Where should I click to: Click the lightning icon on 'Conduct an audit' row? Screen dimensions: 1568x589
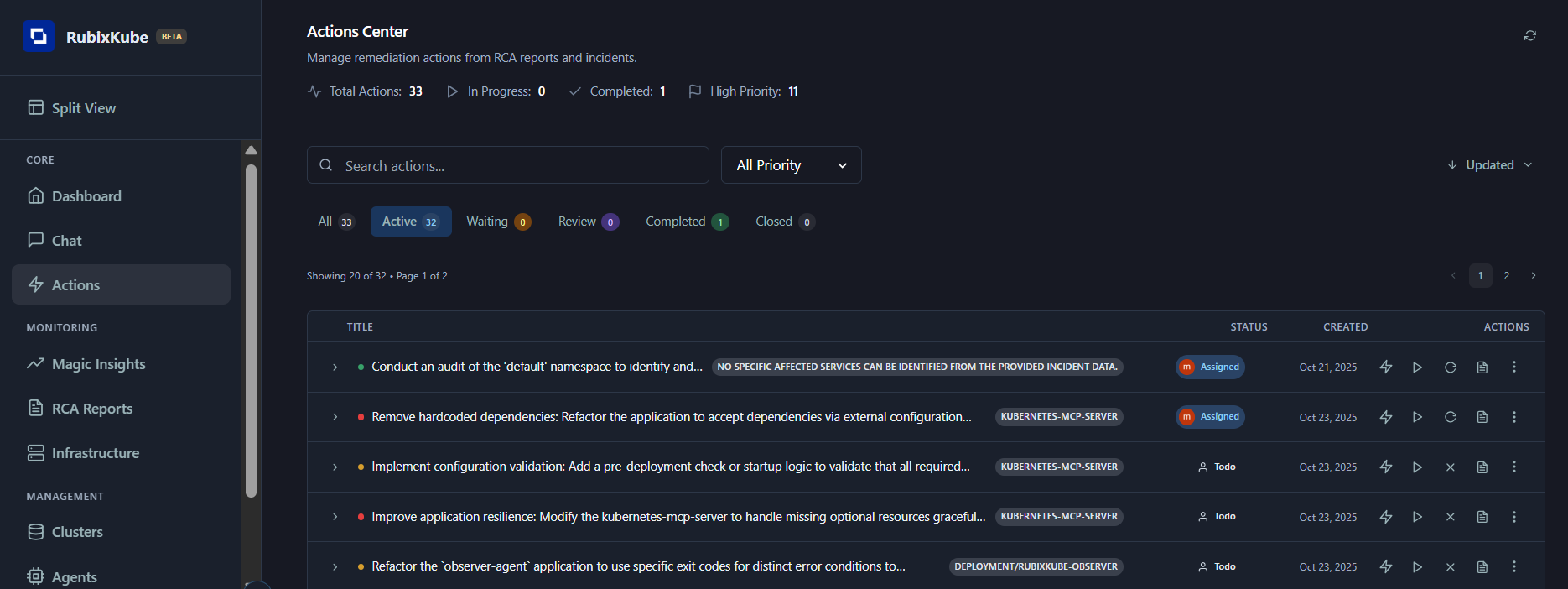pos(1386,367)
